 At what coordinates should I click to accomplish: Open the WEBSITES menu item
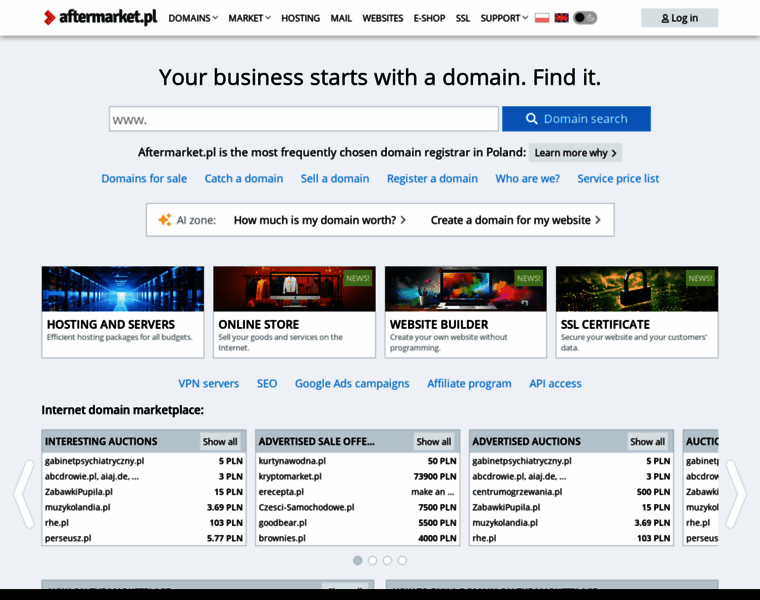click(382, 18)
